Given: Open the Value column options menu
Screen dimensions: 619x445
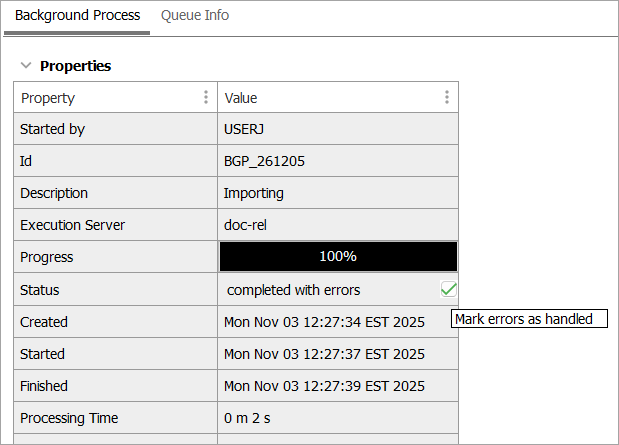Looking at the screenshot, I should click(447, 97).
